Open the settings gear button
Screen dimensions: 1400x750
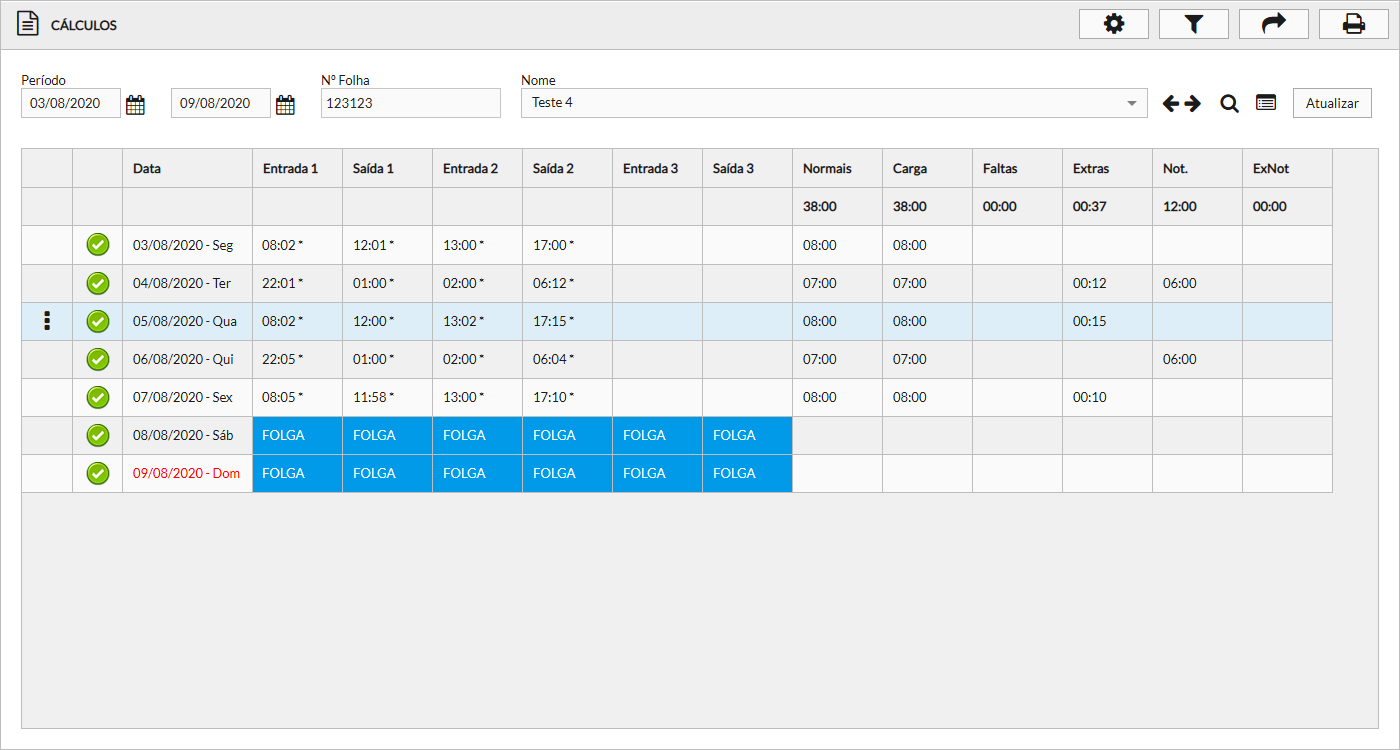point(1113,24)
